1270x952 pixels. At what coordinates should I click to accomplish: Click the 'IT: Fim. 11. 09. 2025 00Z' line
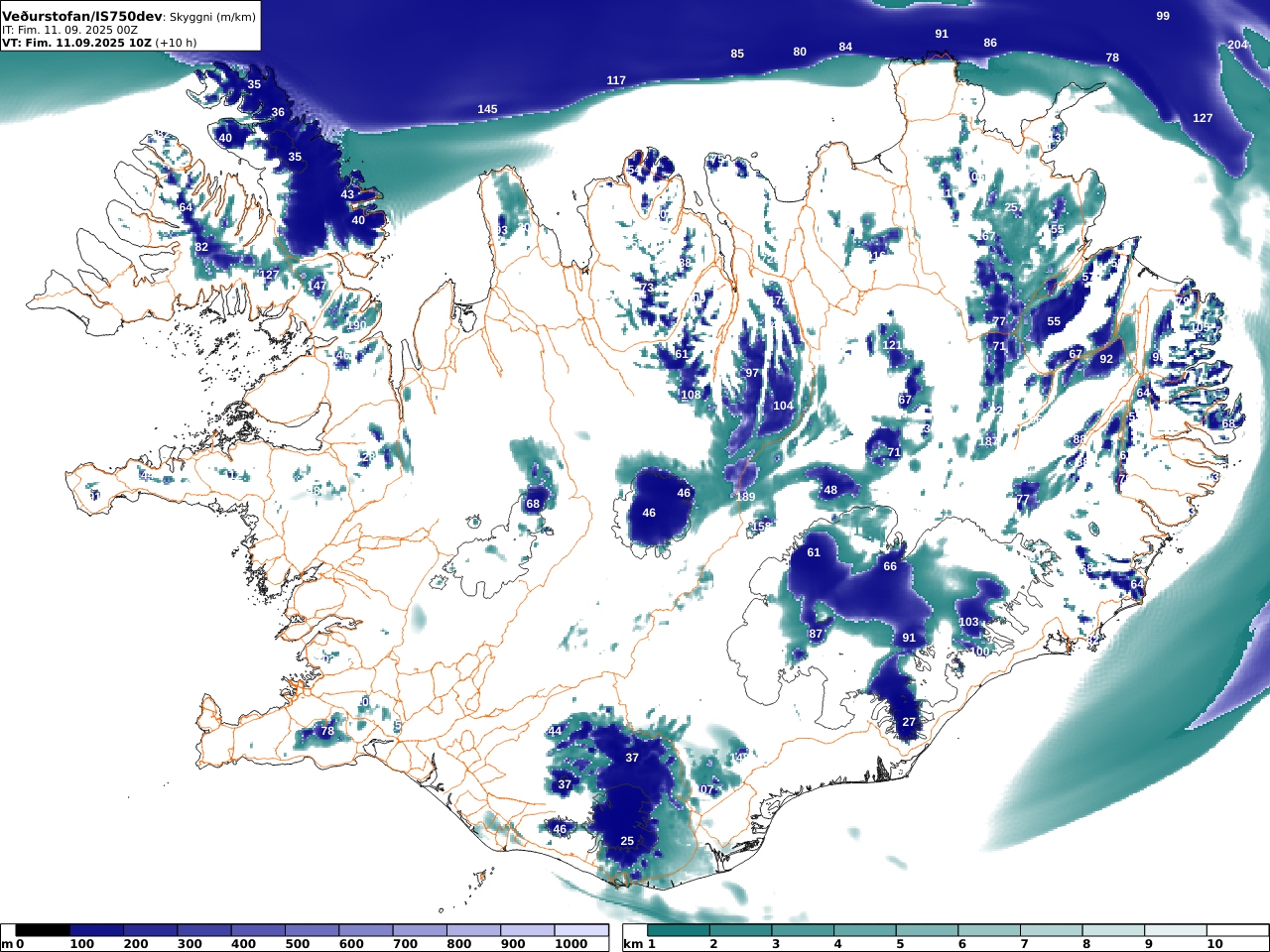click(x=69, y=30)
